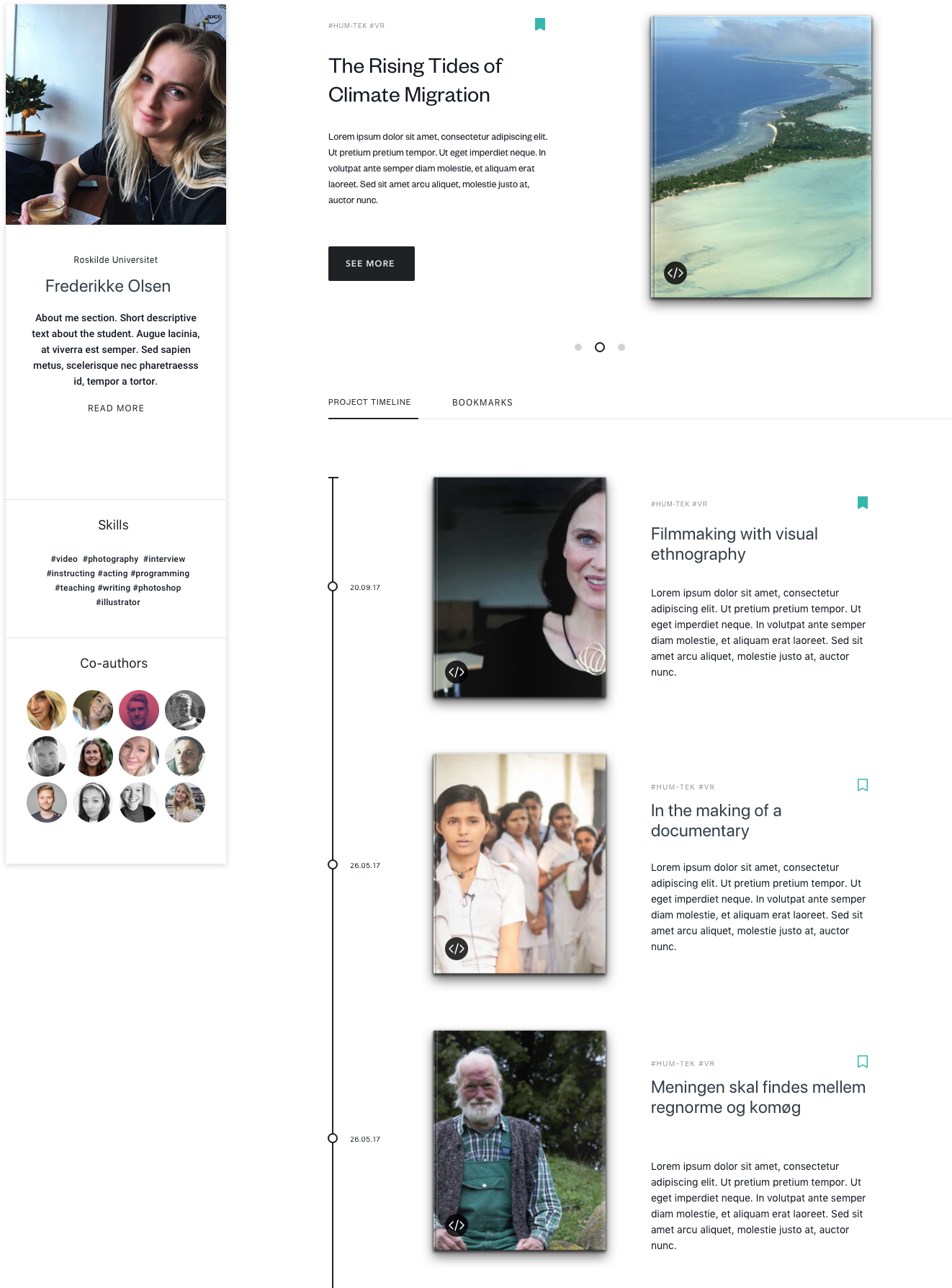Open second co-author avatar in bottom row
Viewport: 952px width, 1288px height.
pyautogui.click(x=93, y=802)
